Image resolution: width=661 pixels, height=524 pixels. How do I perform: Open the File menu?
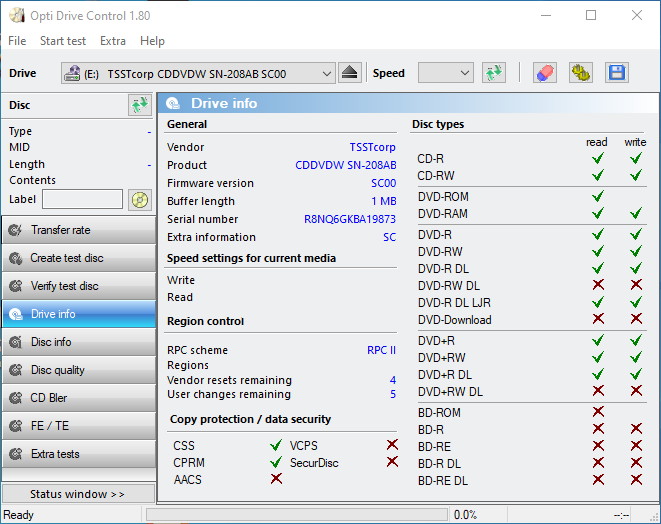point(17,41)
